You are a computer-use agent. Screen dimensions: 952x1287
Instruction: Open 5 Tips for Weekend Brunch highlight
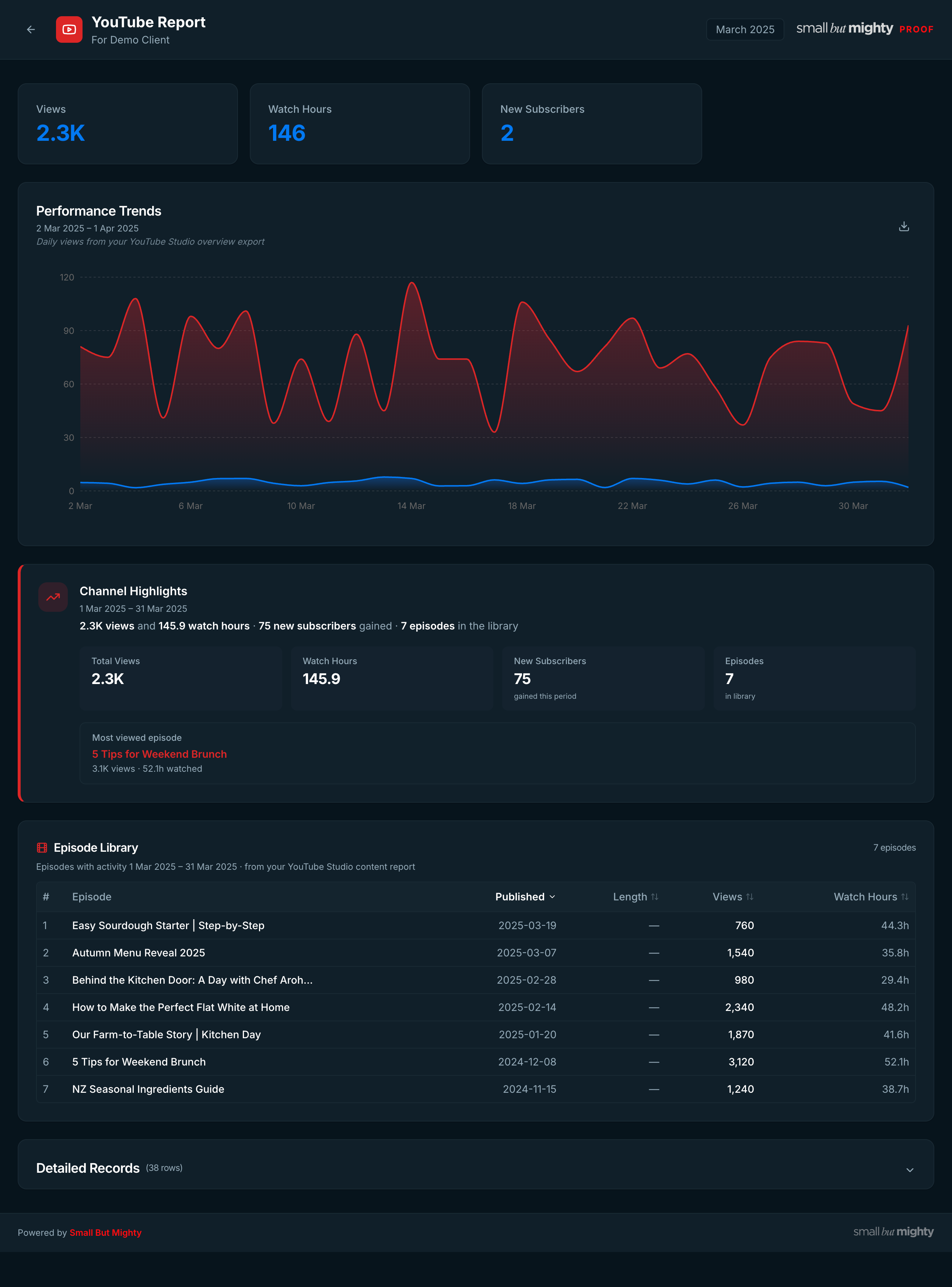(x=160, y=754)
